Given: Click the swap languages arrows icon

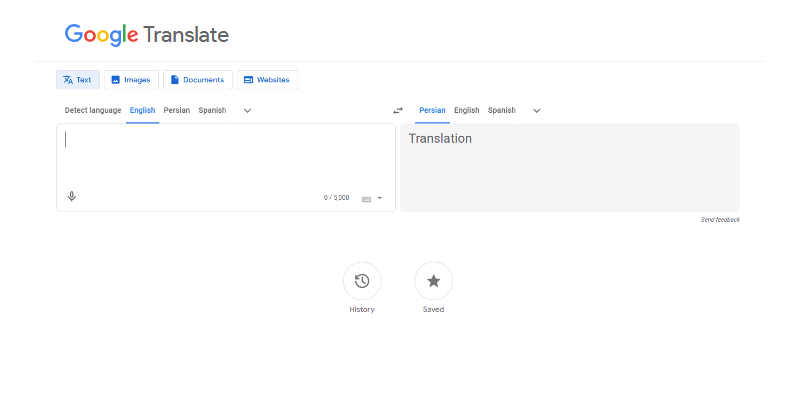Looking at the screenshot, I should pyautogui.click(x=397, y=111).
